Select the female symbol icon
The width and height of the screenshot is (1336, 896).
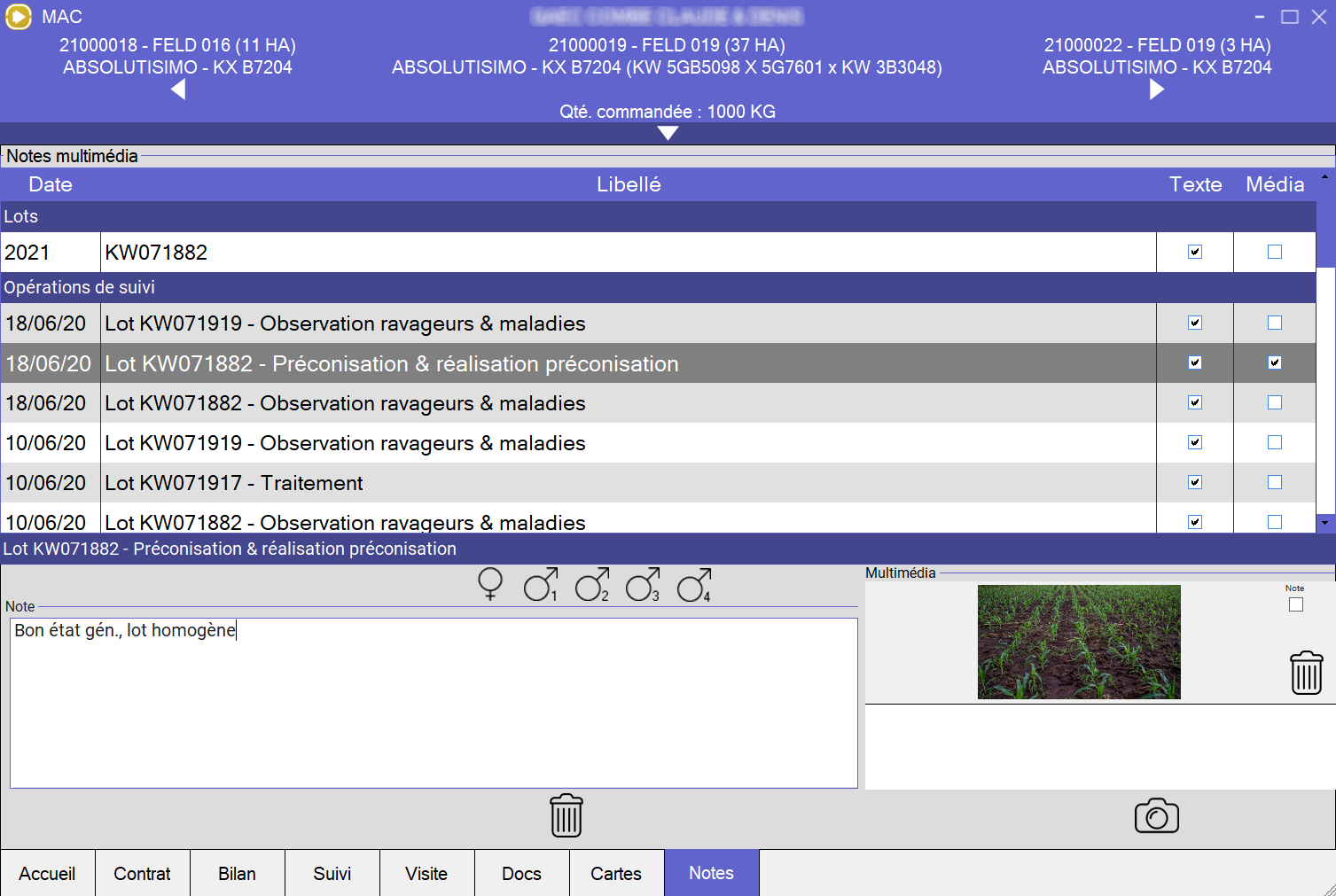tap(490, 584)
